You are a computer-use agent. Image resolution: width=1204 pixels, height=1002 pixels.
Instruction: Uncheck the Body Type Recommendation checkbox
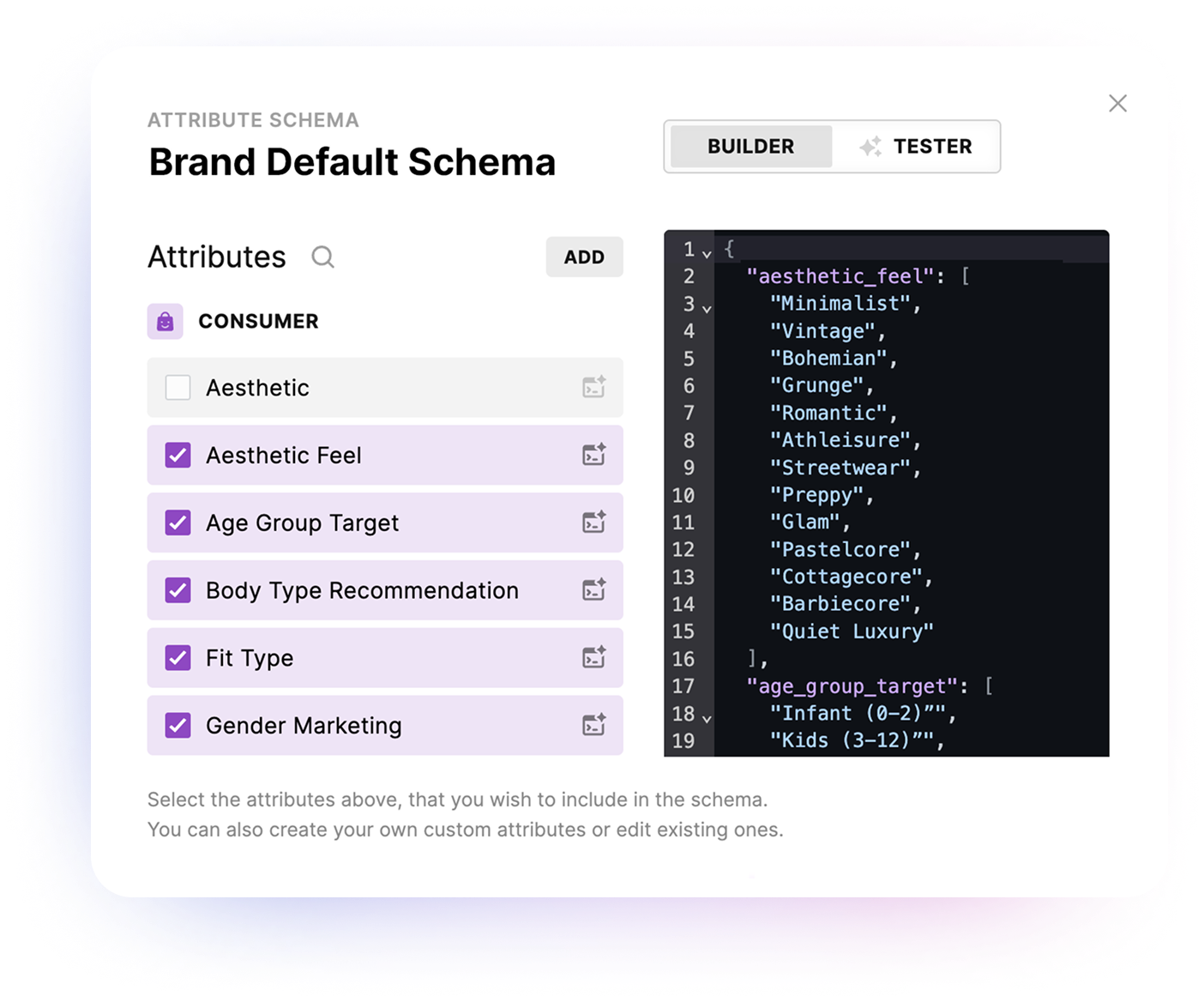pos(178,590)
